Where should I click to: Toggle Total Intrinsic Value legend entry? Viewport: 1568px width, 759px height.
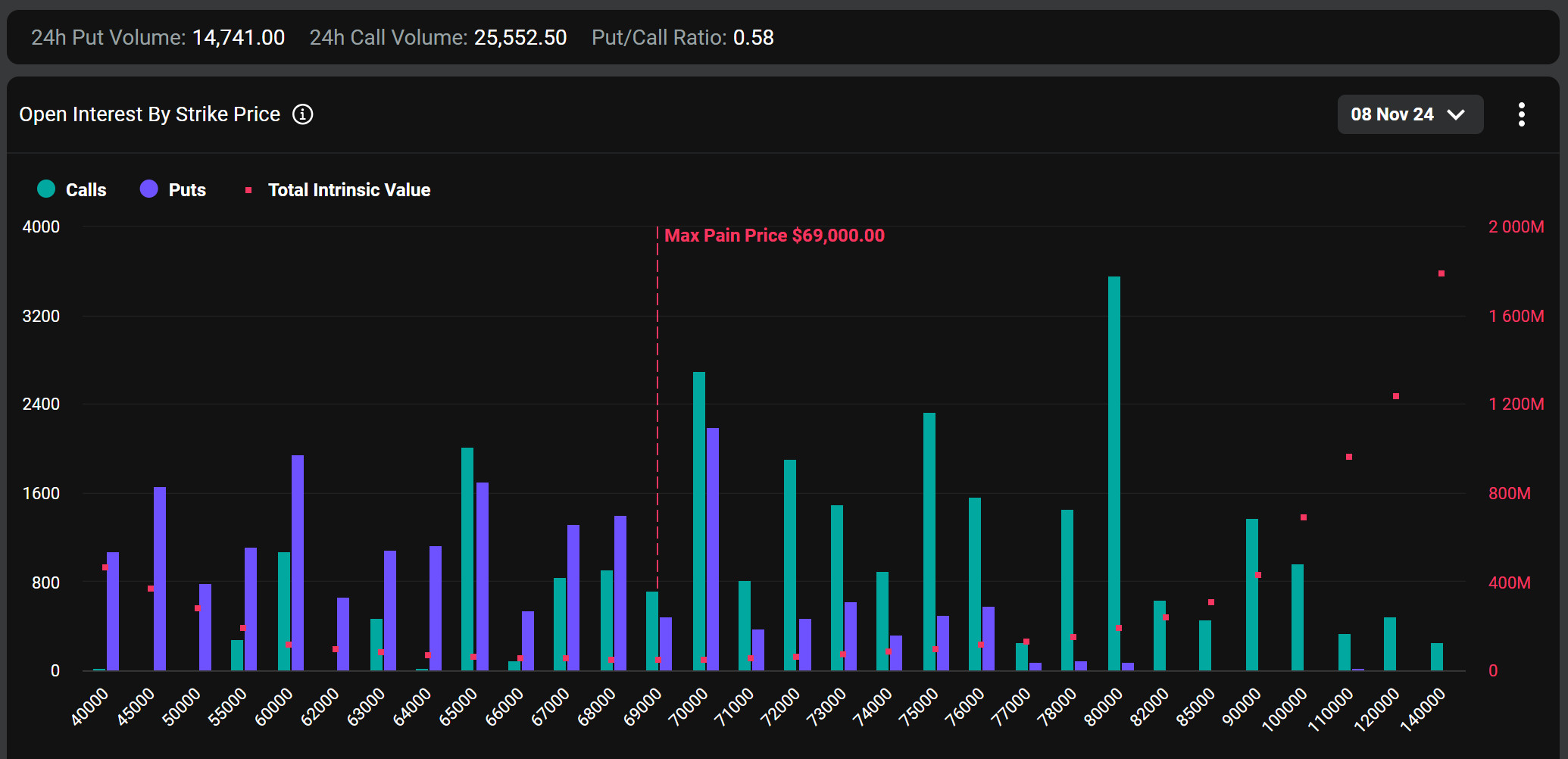click(338, 190)
